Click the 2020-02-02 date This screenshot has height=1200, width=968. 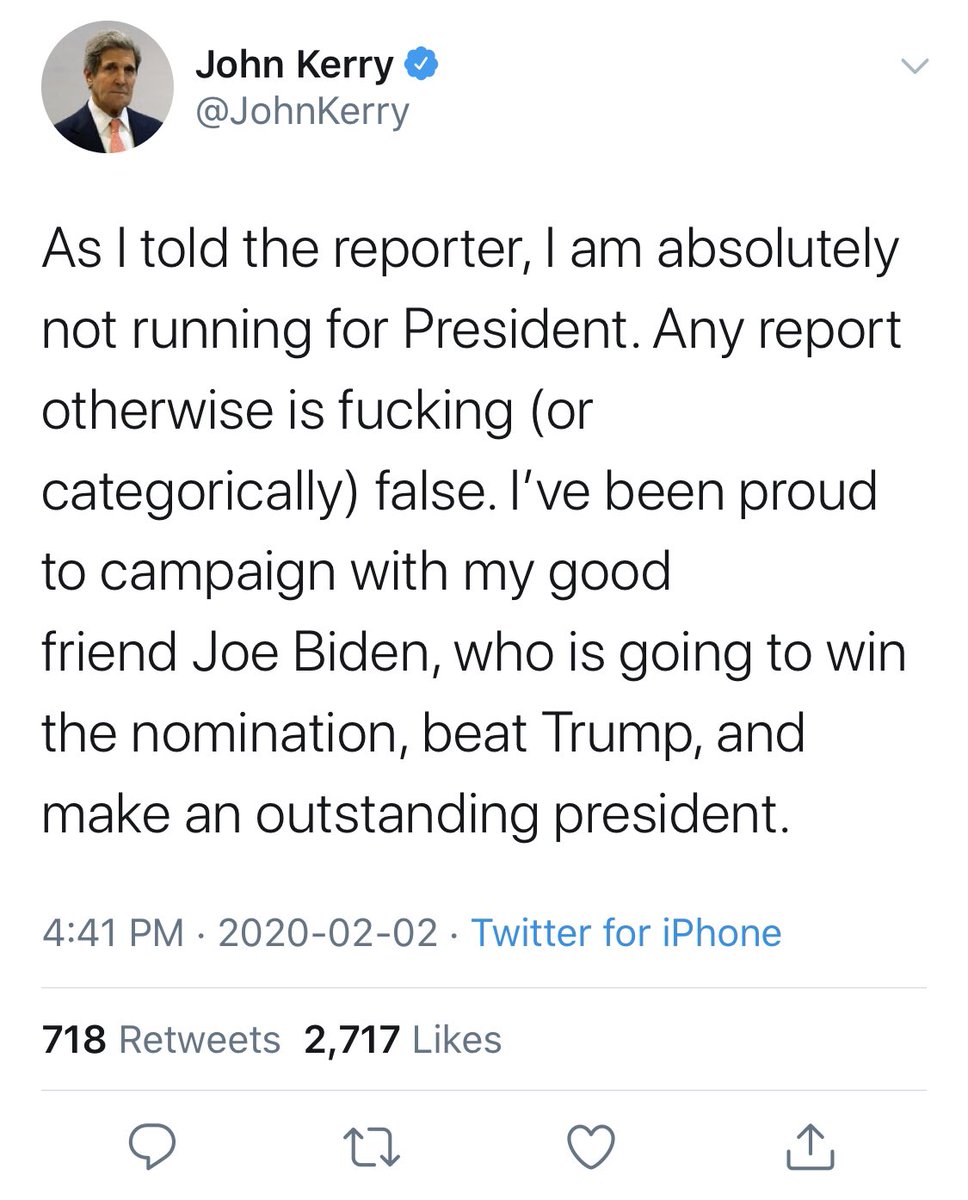327,933
